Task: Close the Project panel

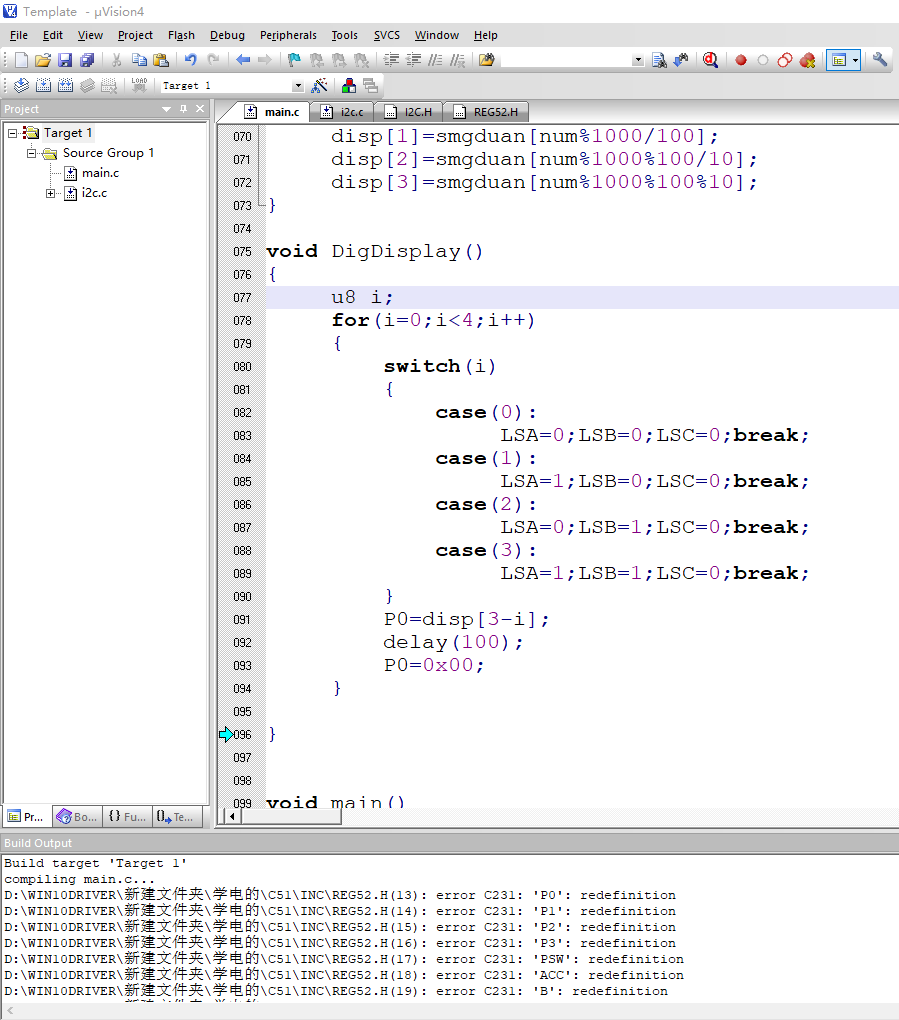Action: [200, 109]
